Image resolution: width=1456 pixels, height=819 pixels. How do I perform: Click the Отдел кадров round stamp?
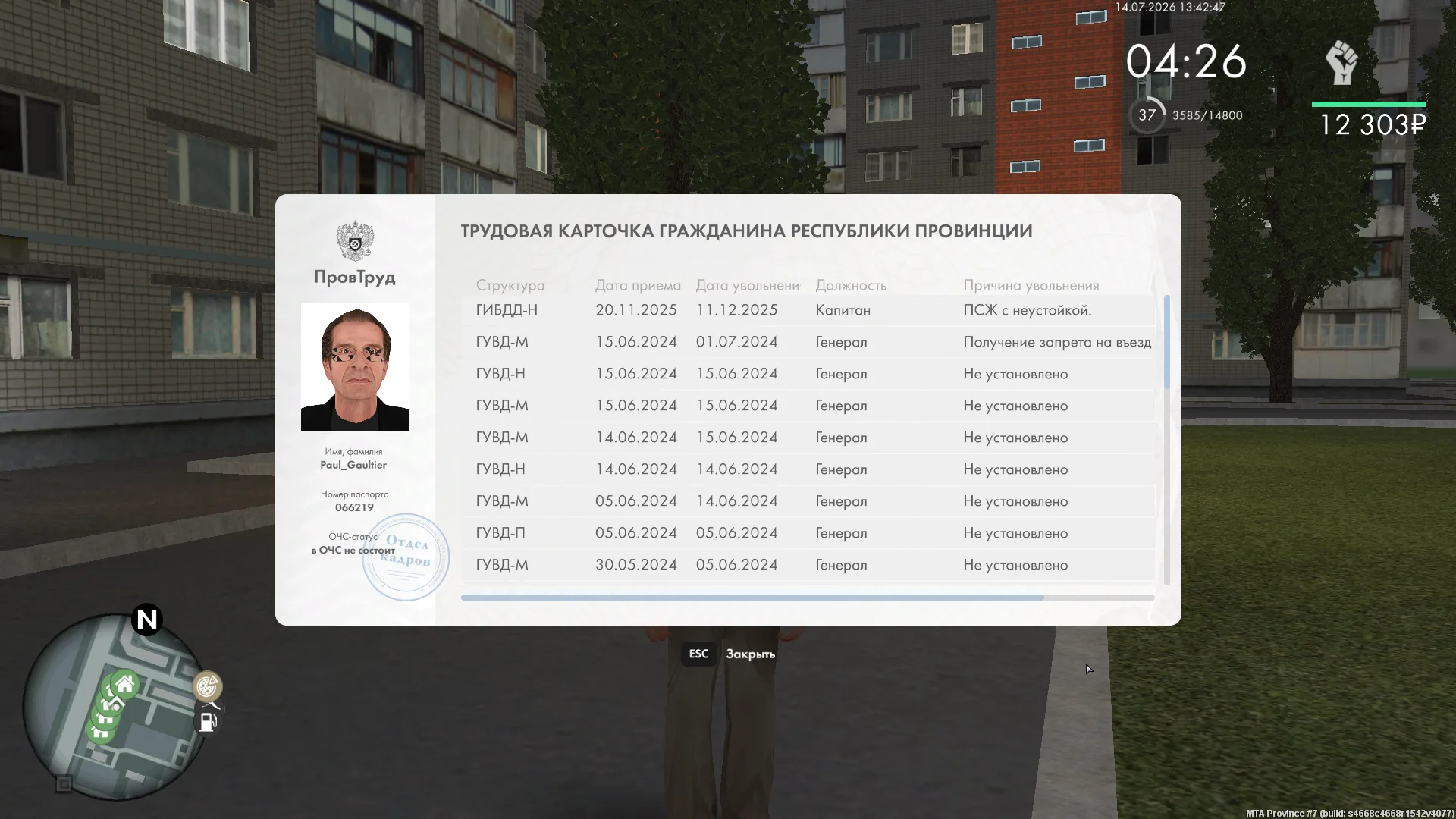pyautogui.click(x=406, y=557)
